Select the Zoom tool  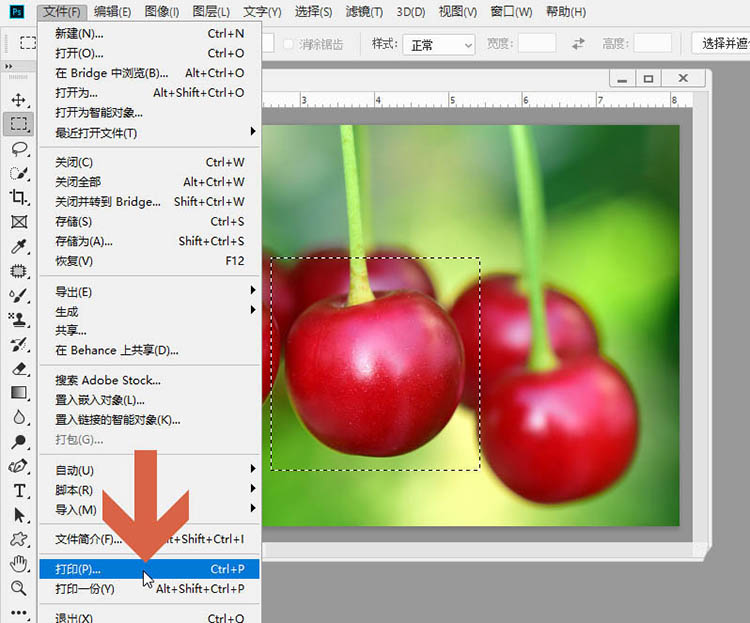coord(19,588)
